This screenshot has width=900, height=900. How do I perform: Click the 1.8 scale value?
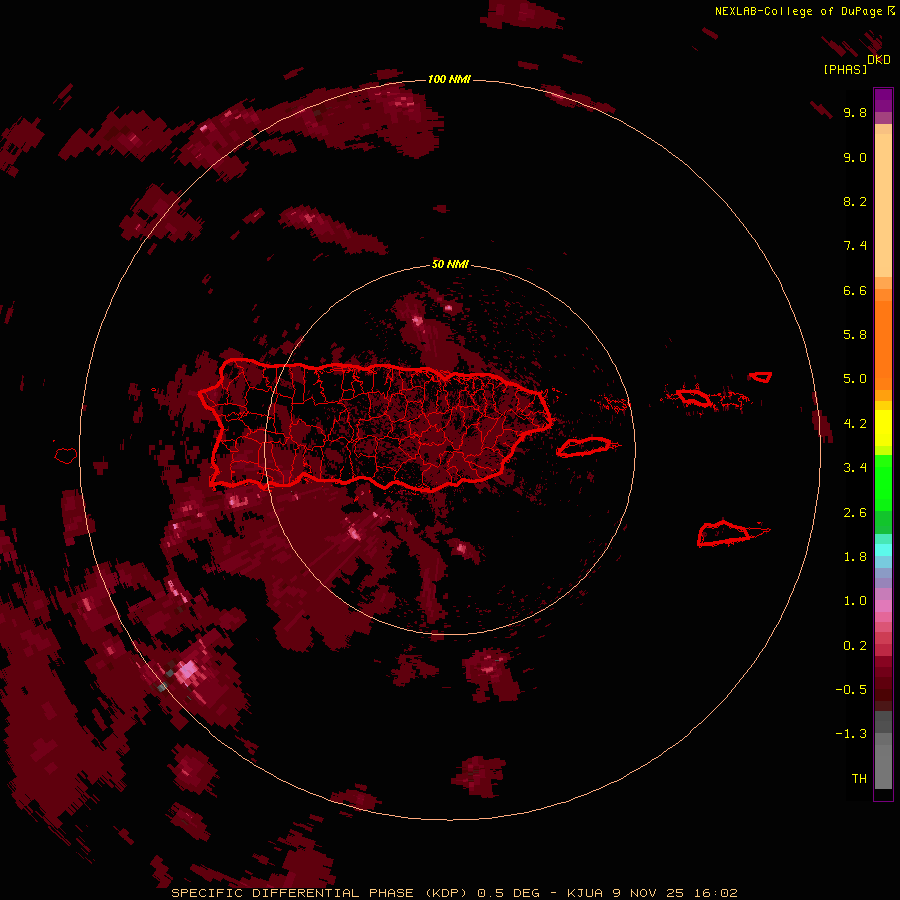tap(855, 557)
